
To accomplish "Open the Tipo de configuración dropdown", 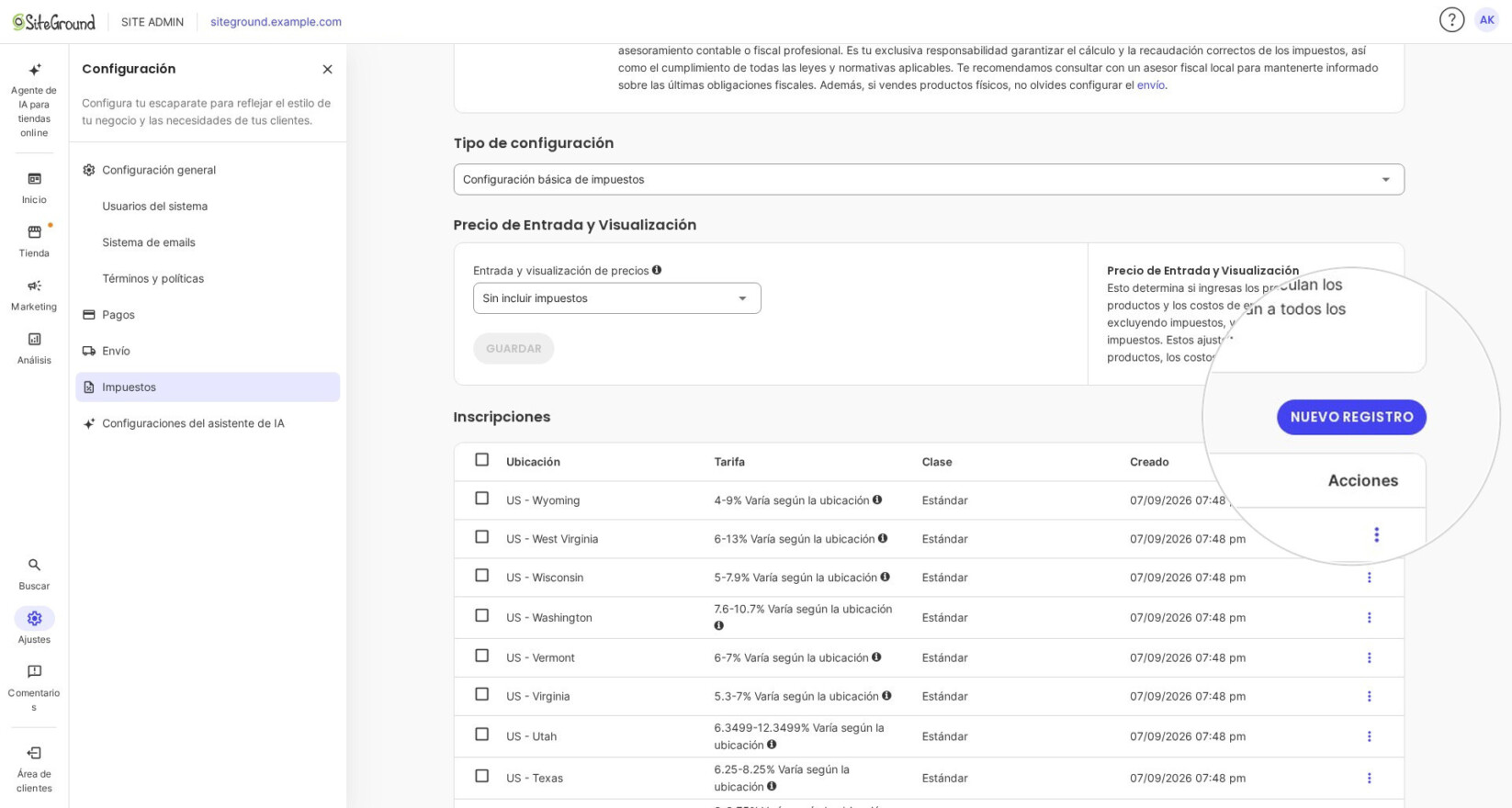I will [x=929, y=179].
